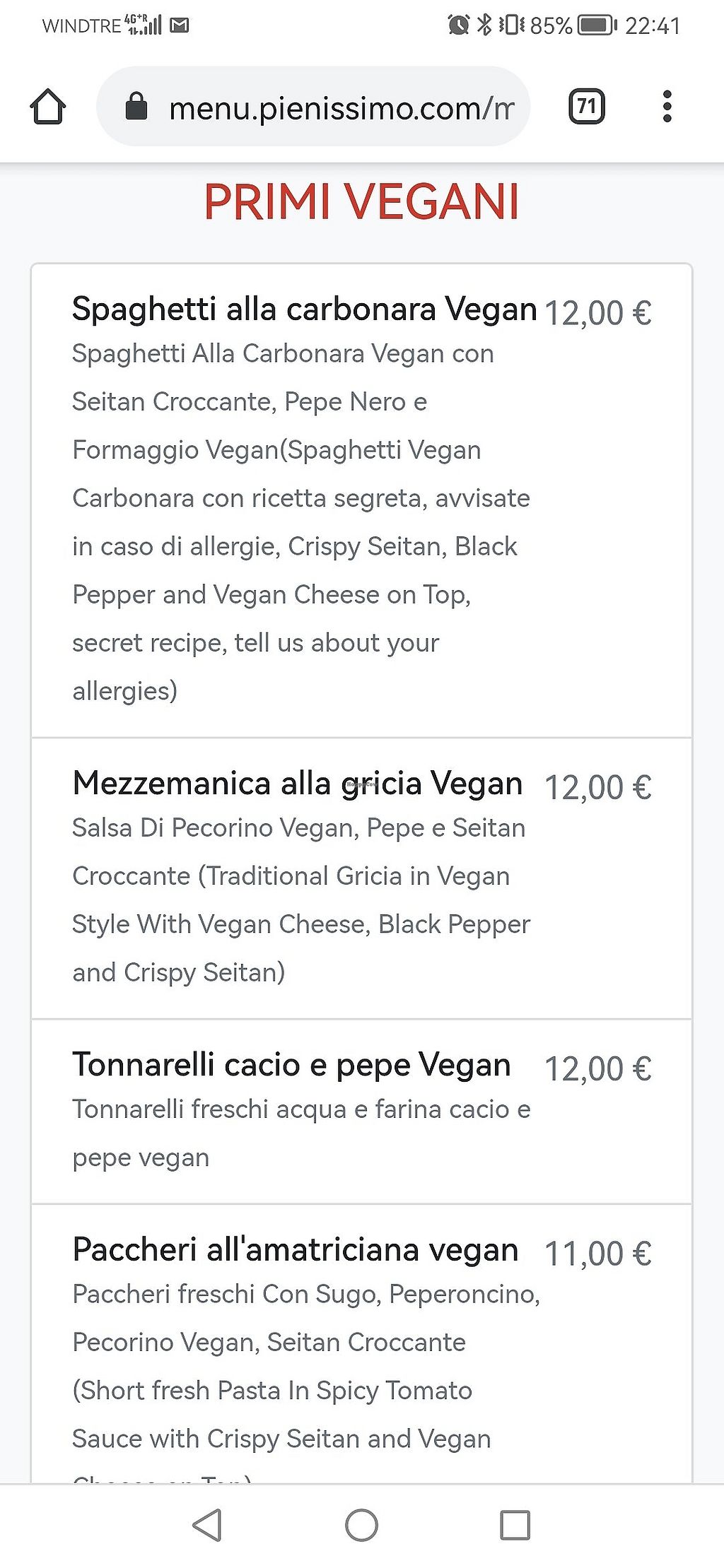Tap the browser home icon
724x1568 pixels.
pos(48,107)
